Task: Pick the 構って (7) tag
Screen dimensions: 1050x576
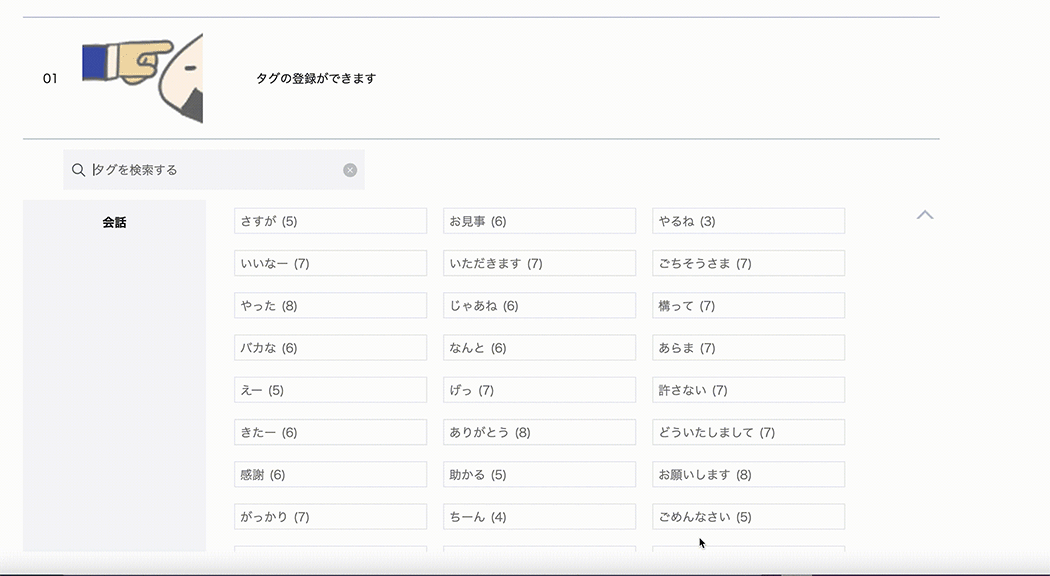Action: [x=749, y=305]
